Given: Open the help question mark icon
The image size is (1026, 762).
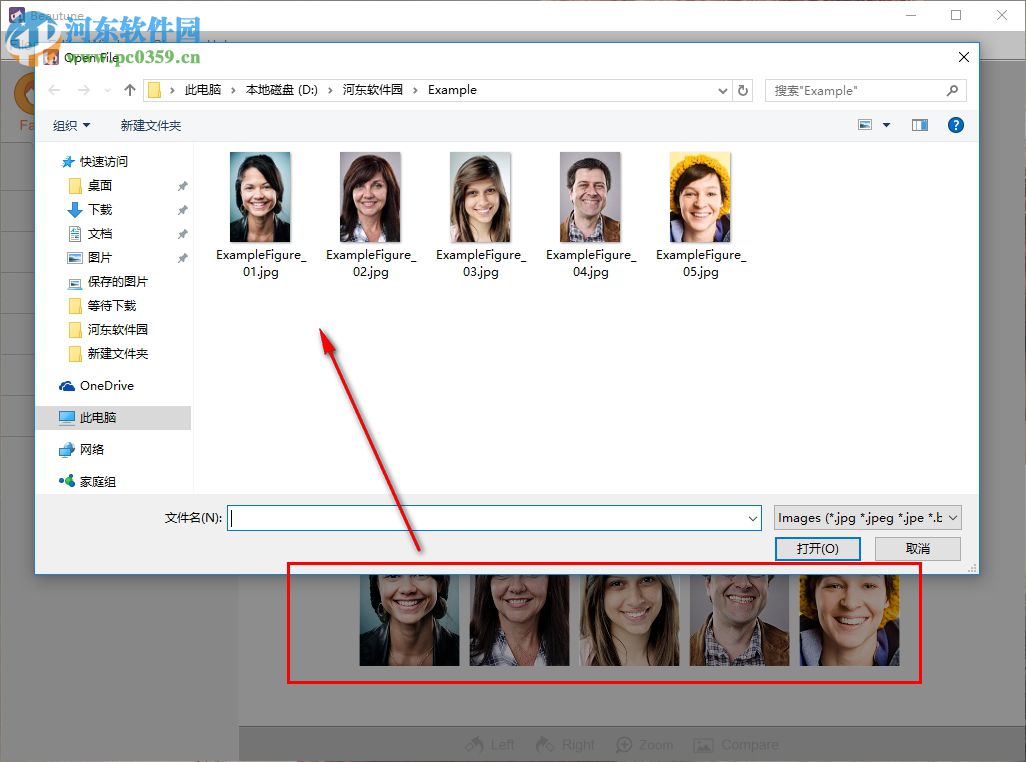Looking at the screenshot, I should [x=955, y=125].
